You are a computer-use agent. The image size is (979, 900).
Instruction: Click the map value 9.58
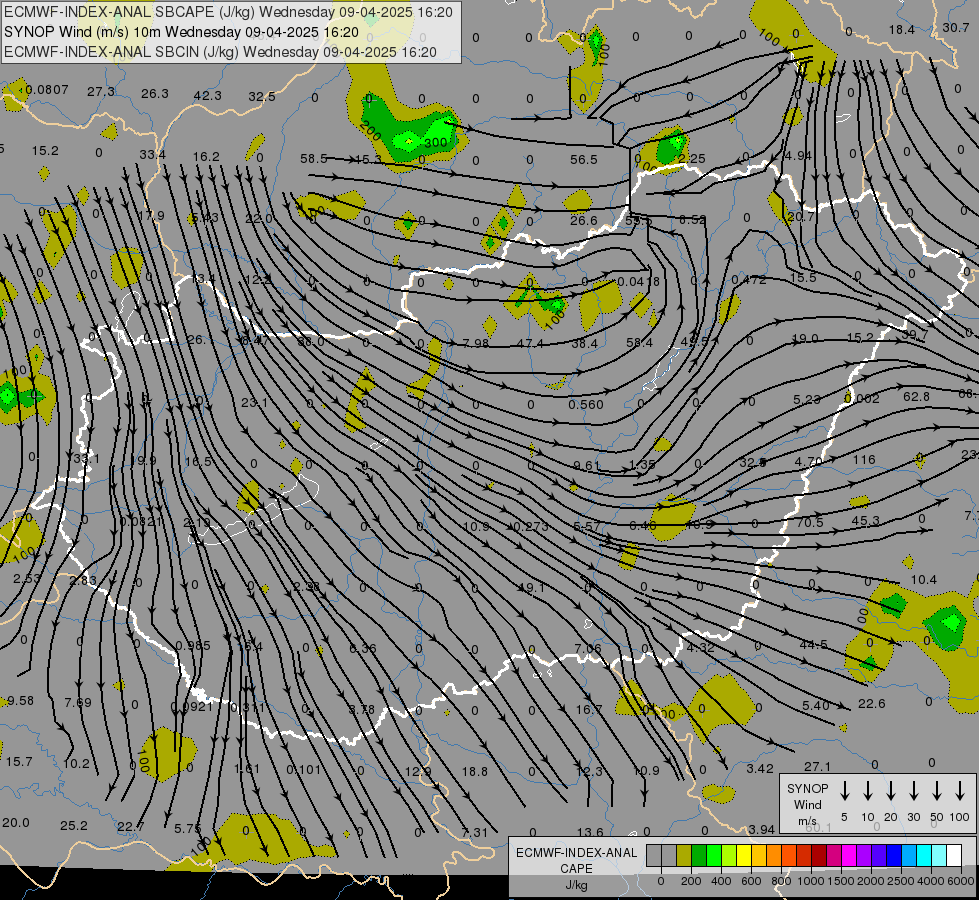pos(20,701)
